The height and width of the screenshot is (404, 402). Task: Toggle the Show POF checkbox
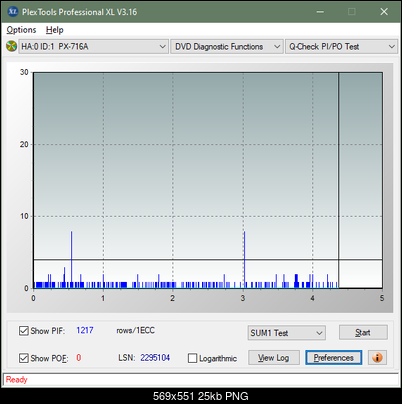tap(24, 358)
